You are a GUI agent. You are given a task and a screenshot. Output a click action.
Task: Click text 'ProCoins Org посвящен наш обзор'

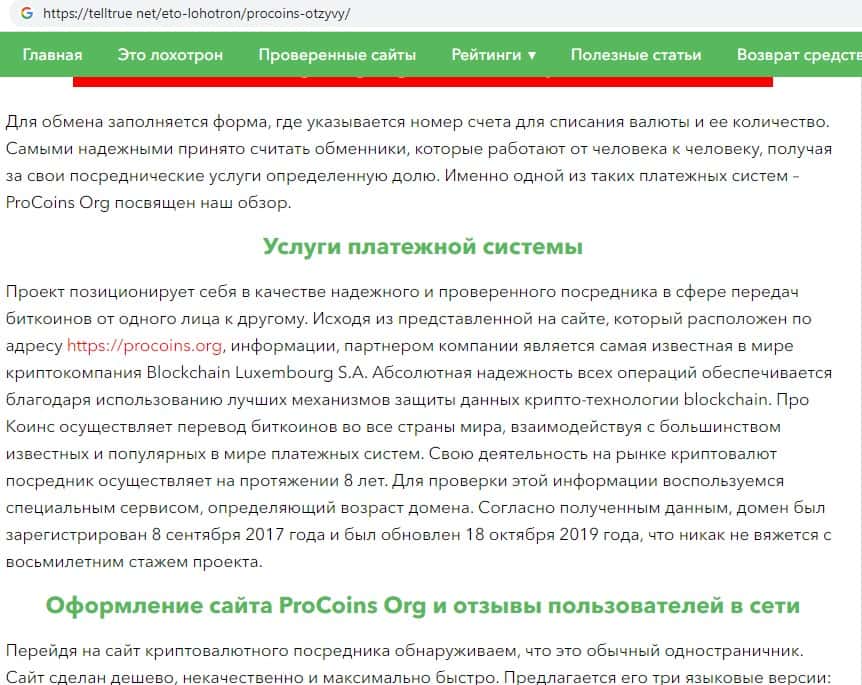click(x=148, y=203)
